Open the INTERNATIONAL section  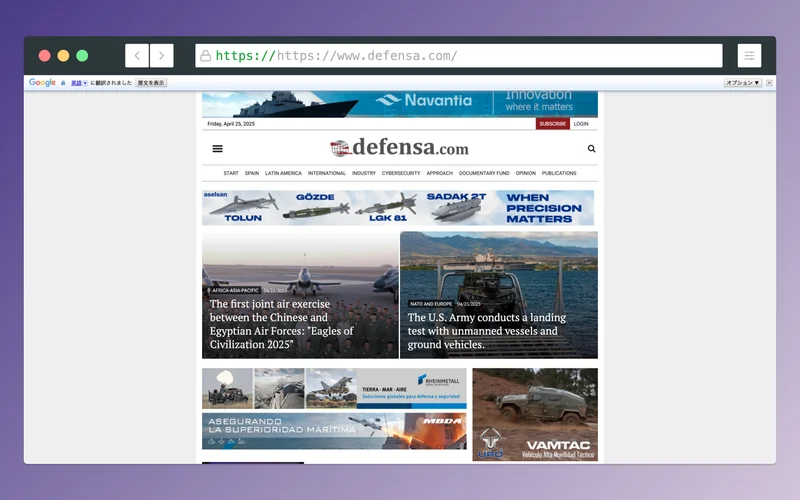[327, 173]
